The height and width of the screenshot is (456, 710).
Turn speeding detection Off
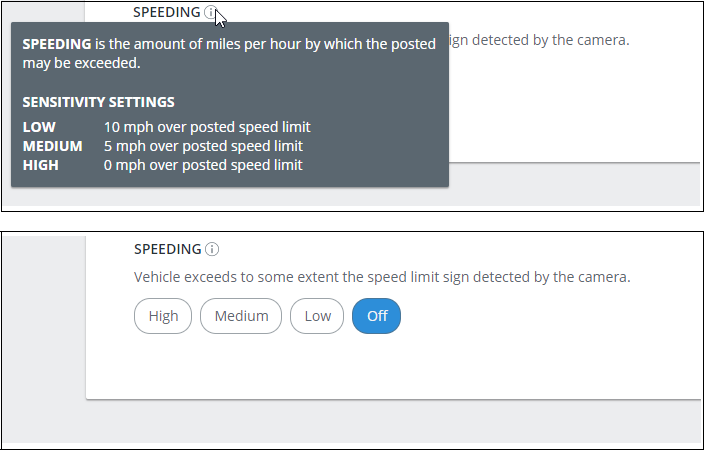click(x=377, y=316)
